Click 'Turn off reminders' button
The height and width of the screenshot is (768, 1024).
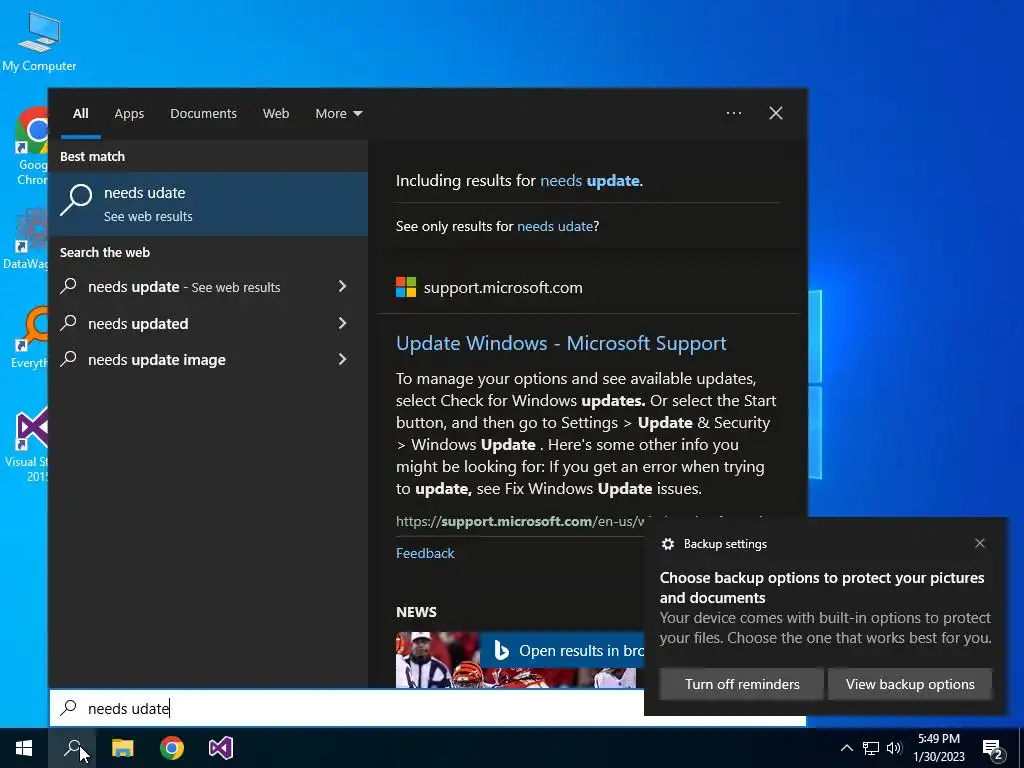coord(742,684)
